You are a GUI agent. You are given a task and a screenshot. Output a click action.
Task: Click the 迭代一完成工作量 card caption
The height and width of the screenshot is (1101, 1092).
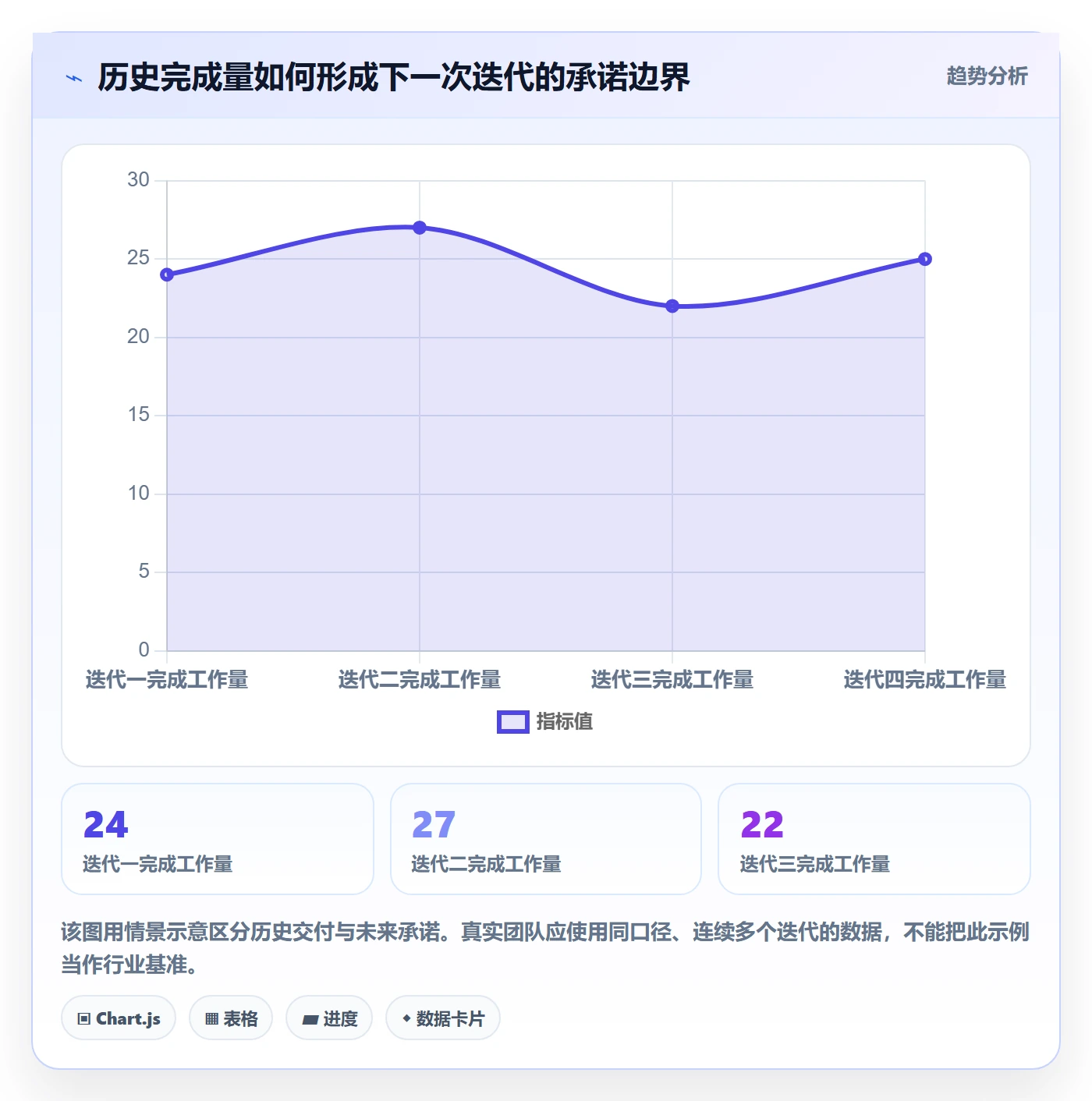point(158,864)
